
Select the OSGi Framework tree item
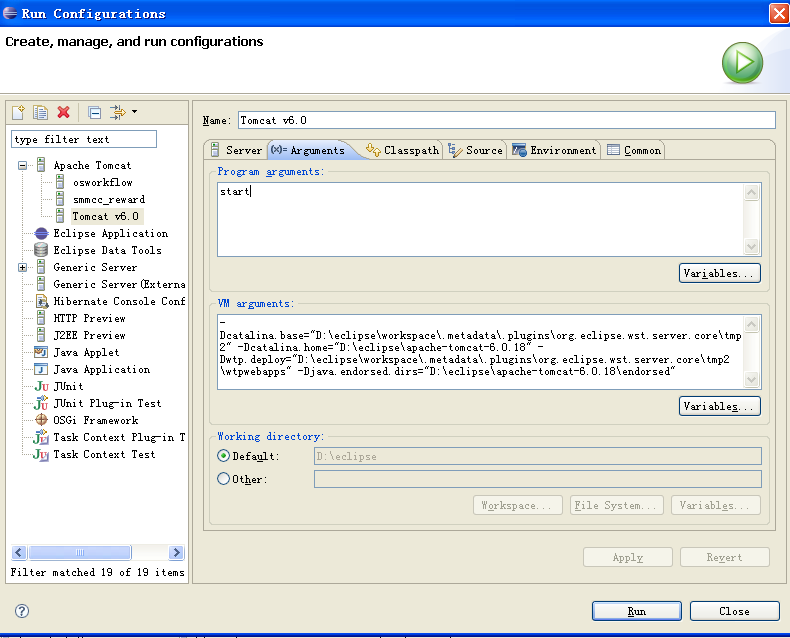pos(96,420)
